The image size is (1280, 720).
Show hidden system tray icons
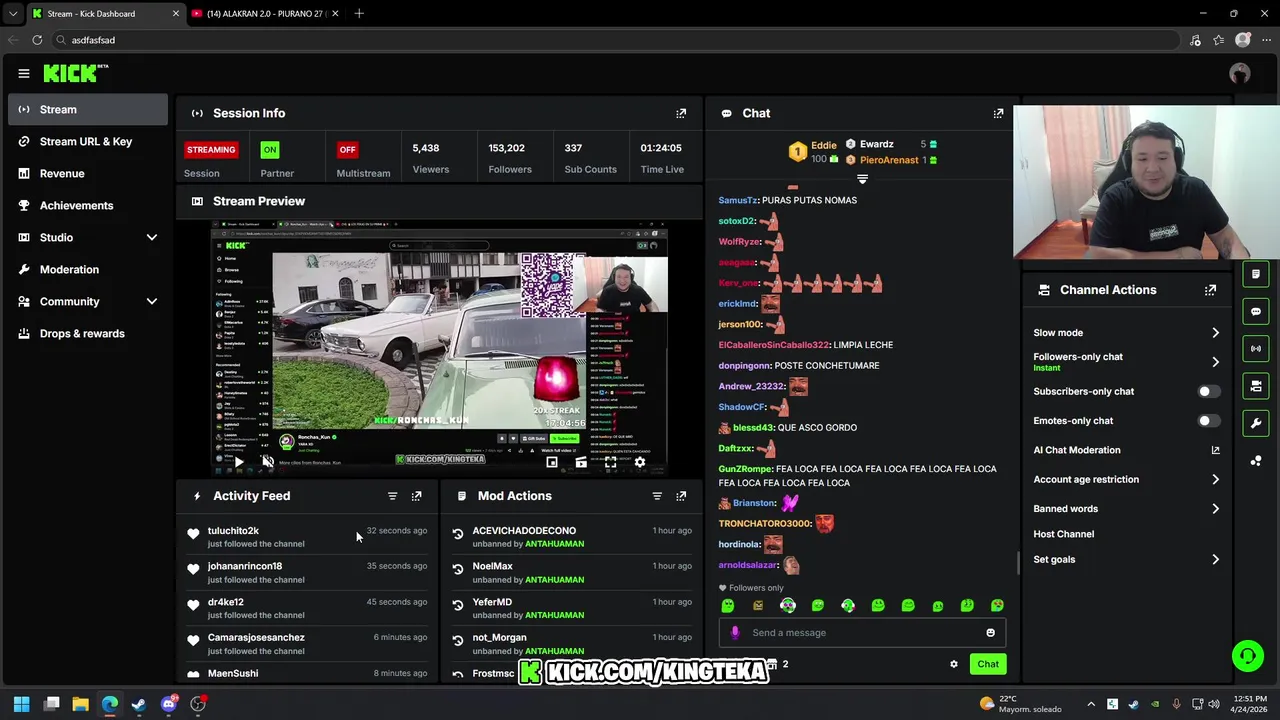tap(1091, 704)
